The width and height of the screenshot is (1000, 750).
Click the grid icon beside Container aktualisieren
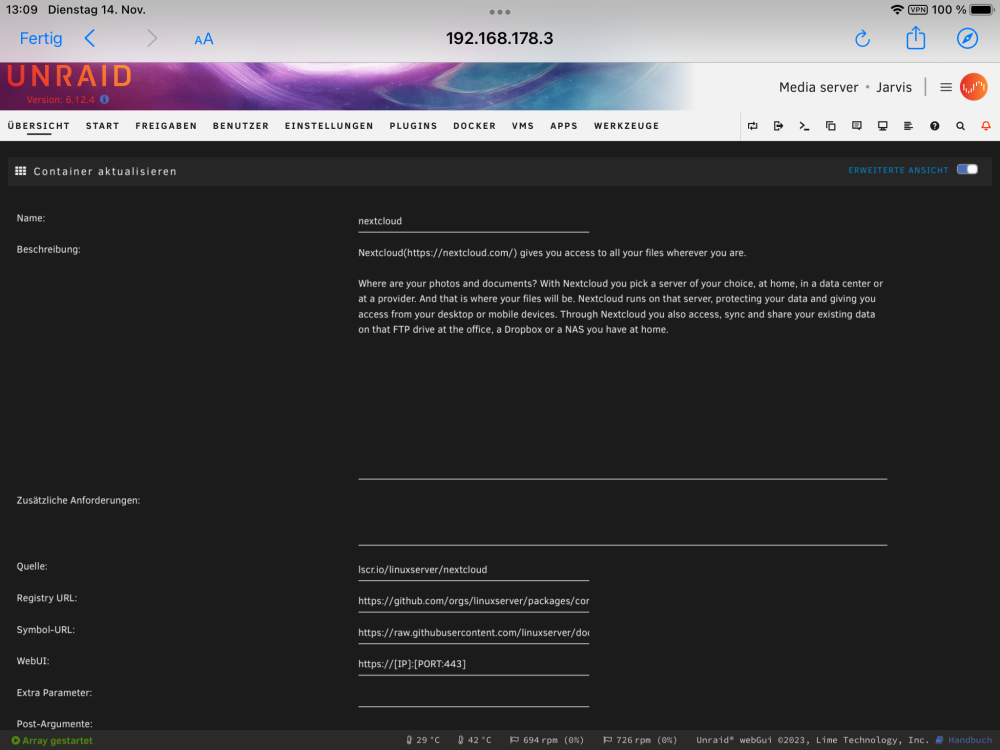pyautogui.click(x=20, y=171)
